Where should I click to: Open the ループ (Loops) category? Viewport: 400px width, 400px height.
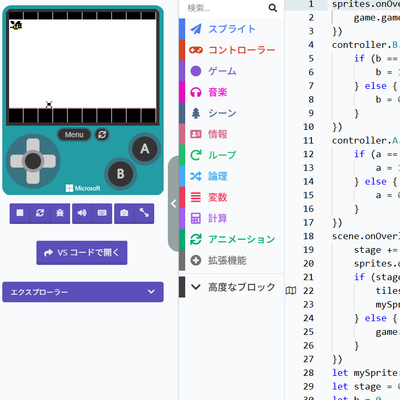(x=232, y=155)
